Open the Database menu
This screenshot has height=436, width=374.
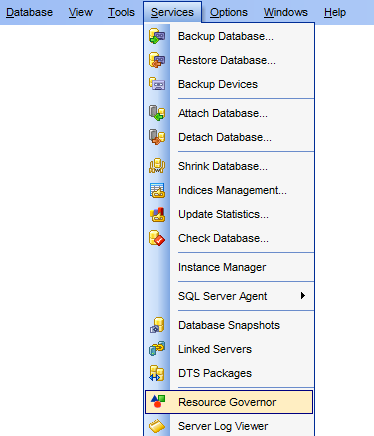click(29, 12)
